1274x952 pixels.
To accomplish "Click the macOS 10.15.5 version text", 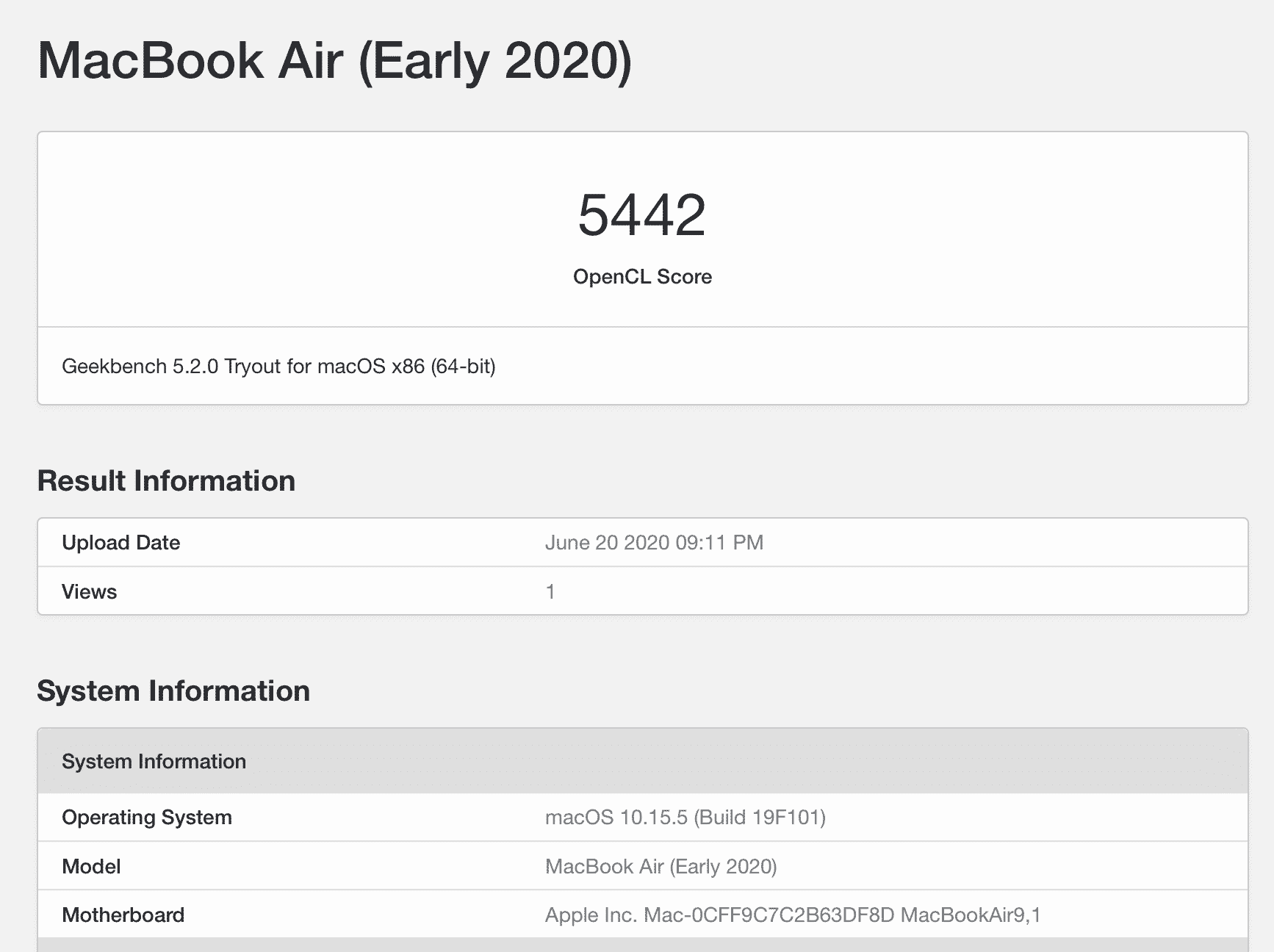I will tap(616, 818).
